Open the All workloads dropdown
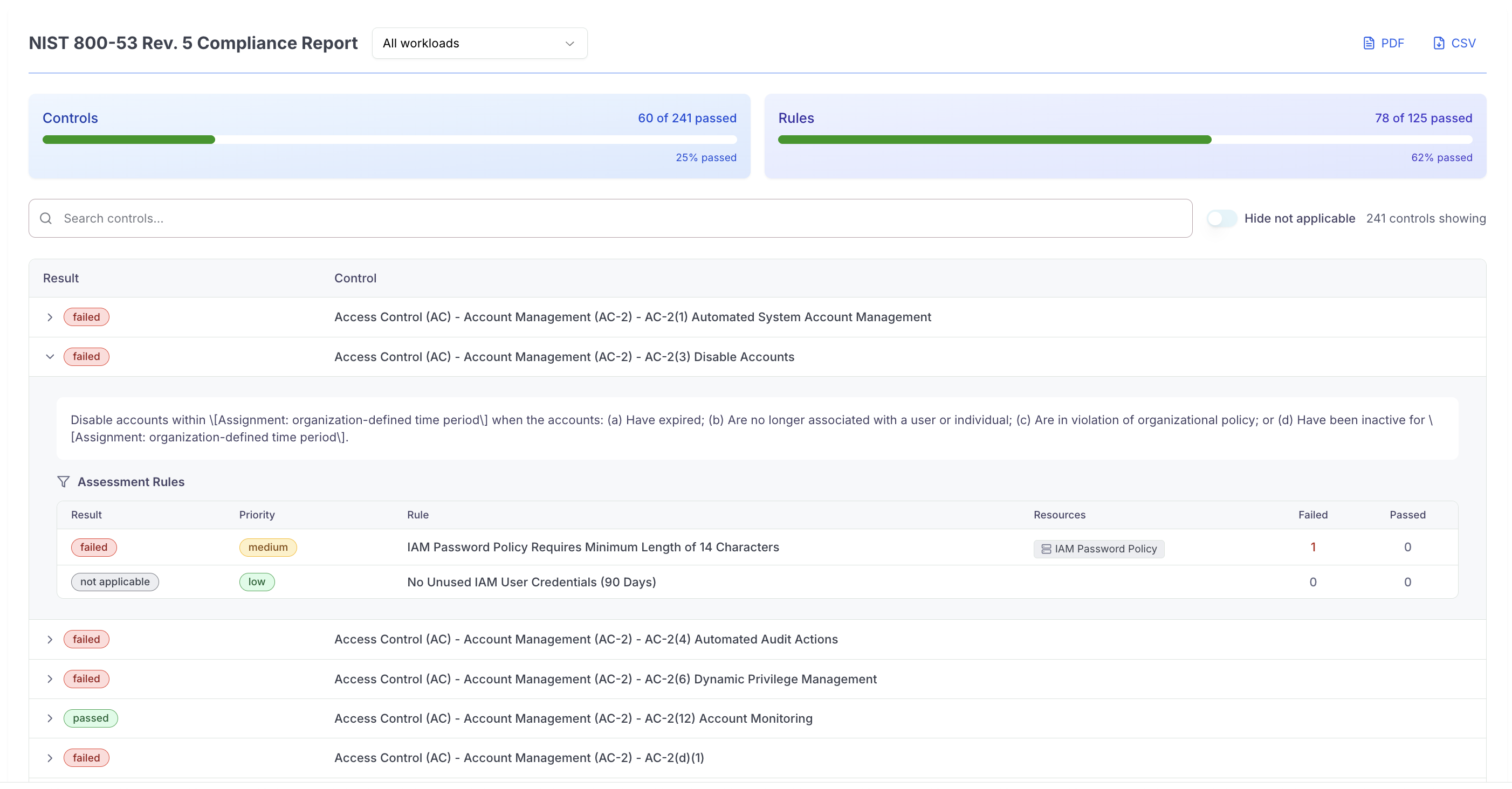This screenshot has width=1512, height=789. point(479,43)
